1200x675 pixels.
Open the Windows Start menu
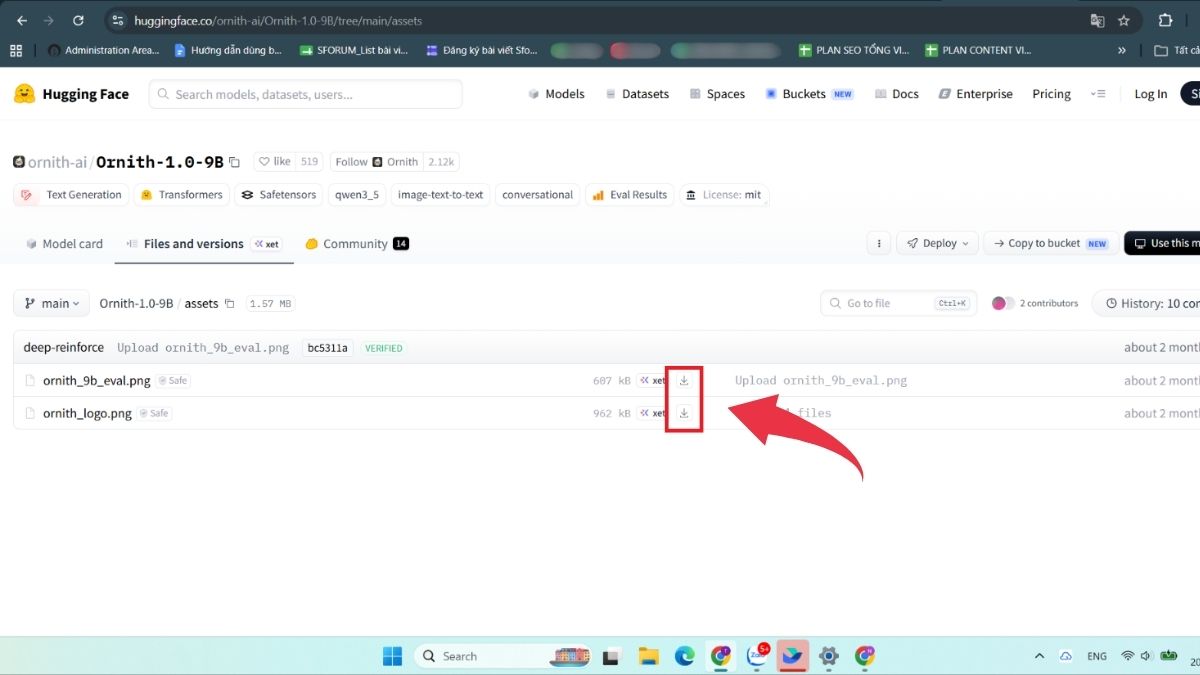click(392, 656)
